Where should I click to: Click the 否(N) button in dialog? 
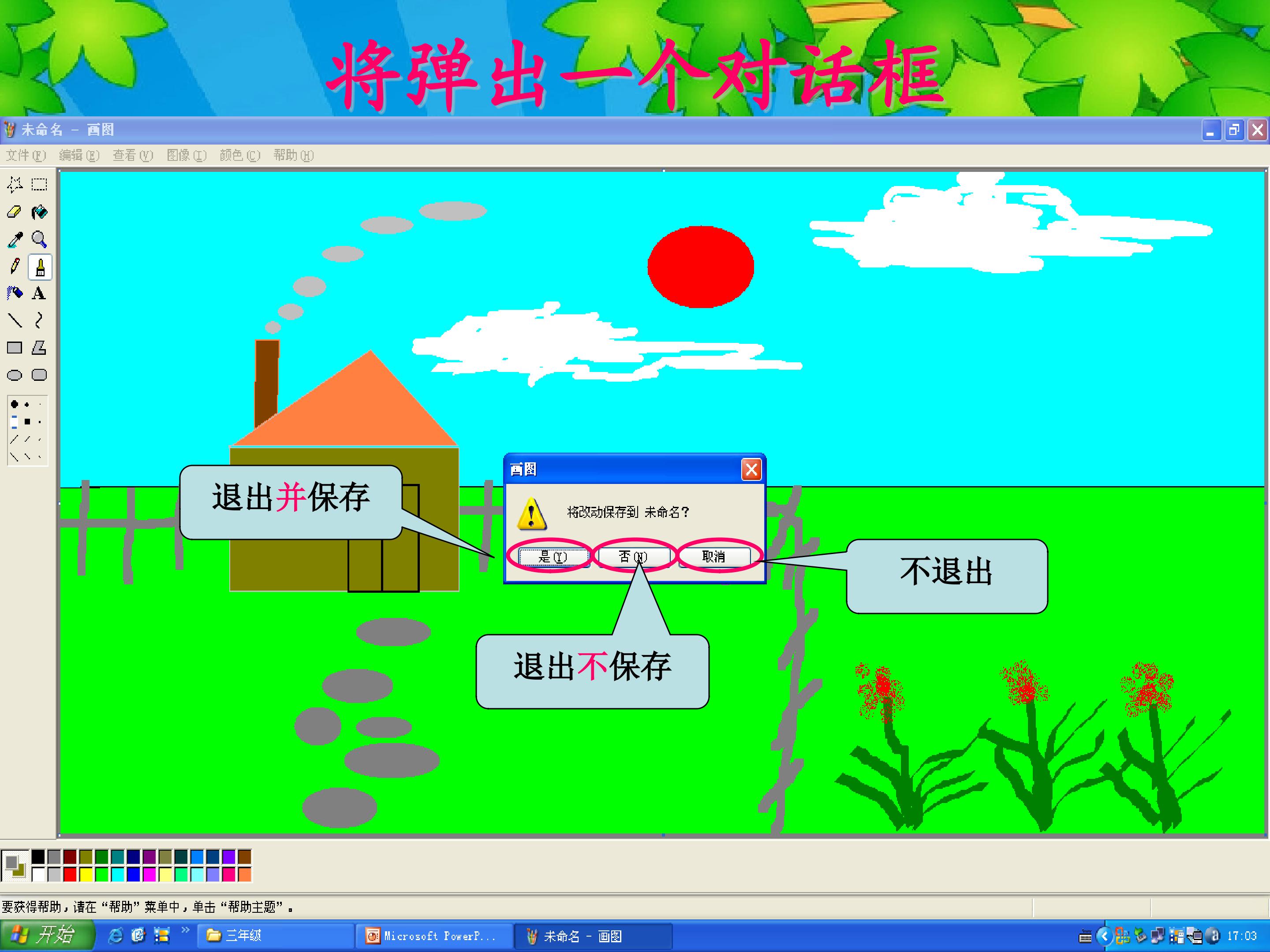[x=633, y=556]
